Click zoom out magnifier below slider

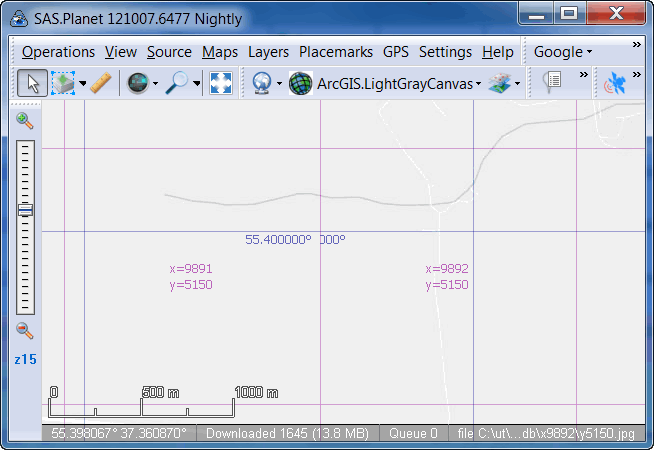point(25,330)
